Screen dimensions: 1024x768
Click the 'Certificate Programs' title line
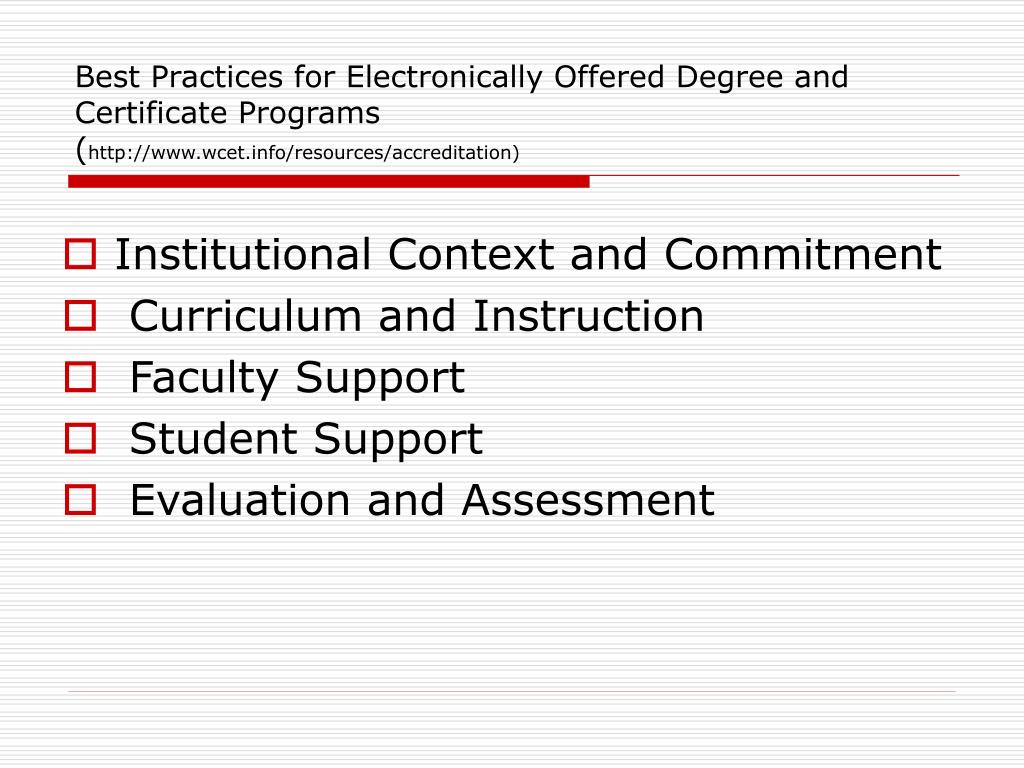click(227, 113)
